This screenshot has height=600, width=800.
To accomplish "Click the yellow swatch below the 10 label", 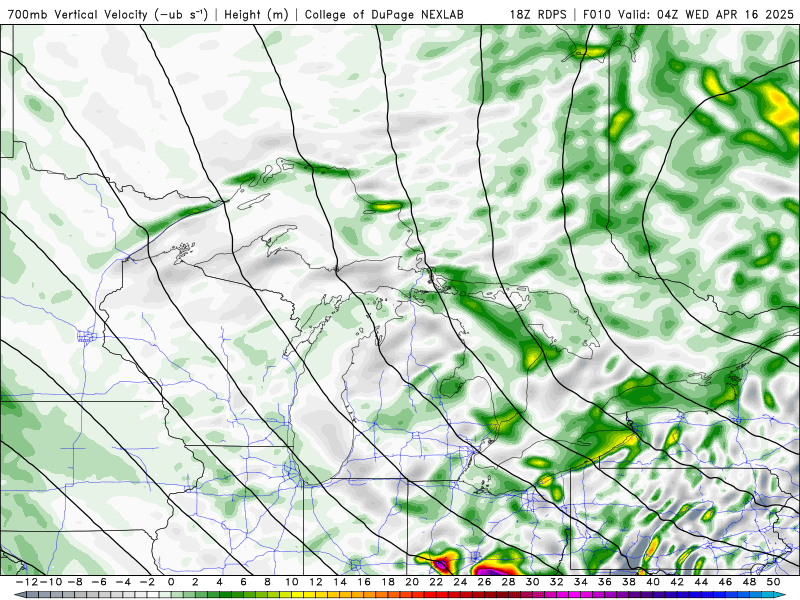I will (297, 594).
